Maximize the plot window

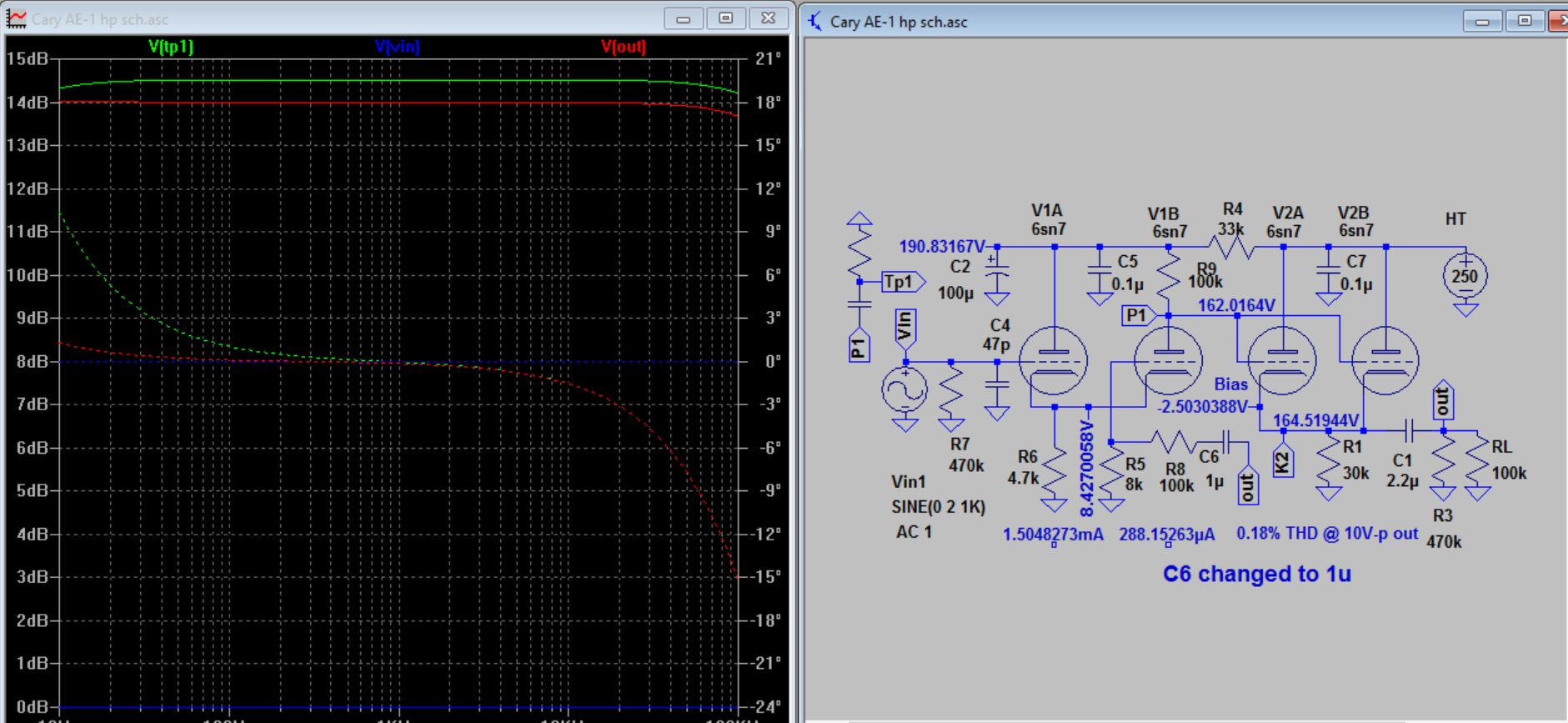[x=725, y=18]
